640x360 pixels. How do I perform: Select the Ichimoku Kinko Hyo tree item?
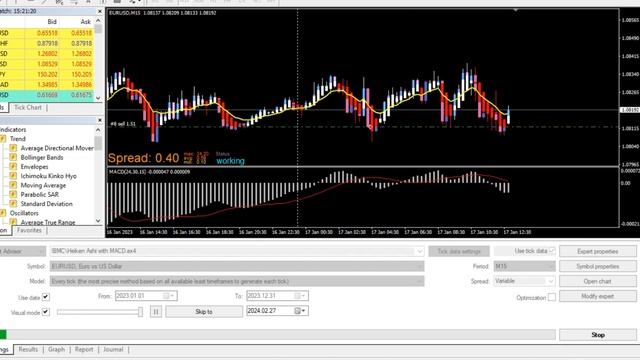tap(49, 176)
